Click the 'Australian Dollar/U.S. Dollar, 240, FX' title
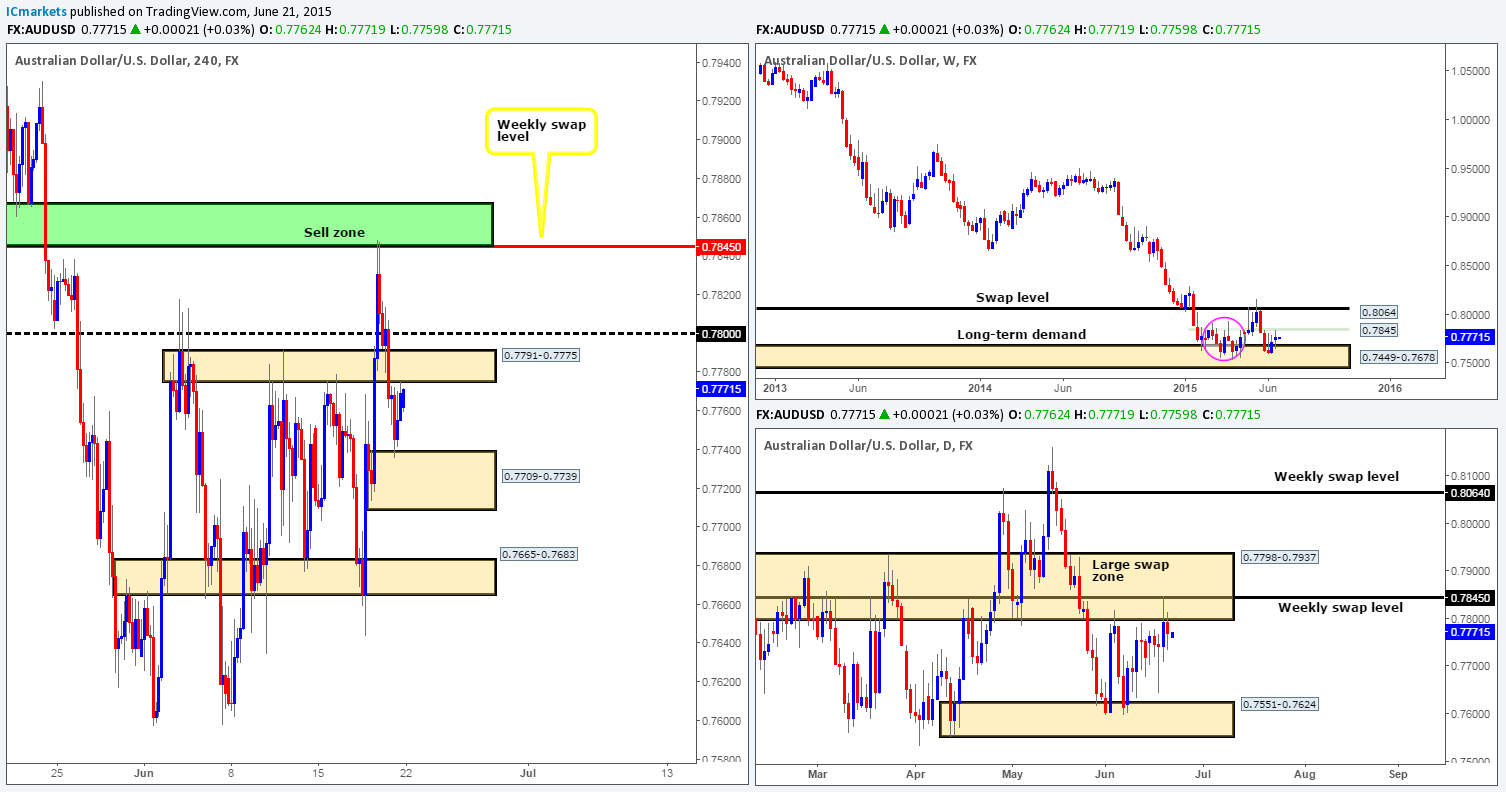This screenshot has height=792, width=1506. point(127,60)
